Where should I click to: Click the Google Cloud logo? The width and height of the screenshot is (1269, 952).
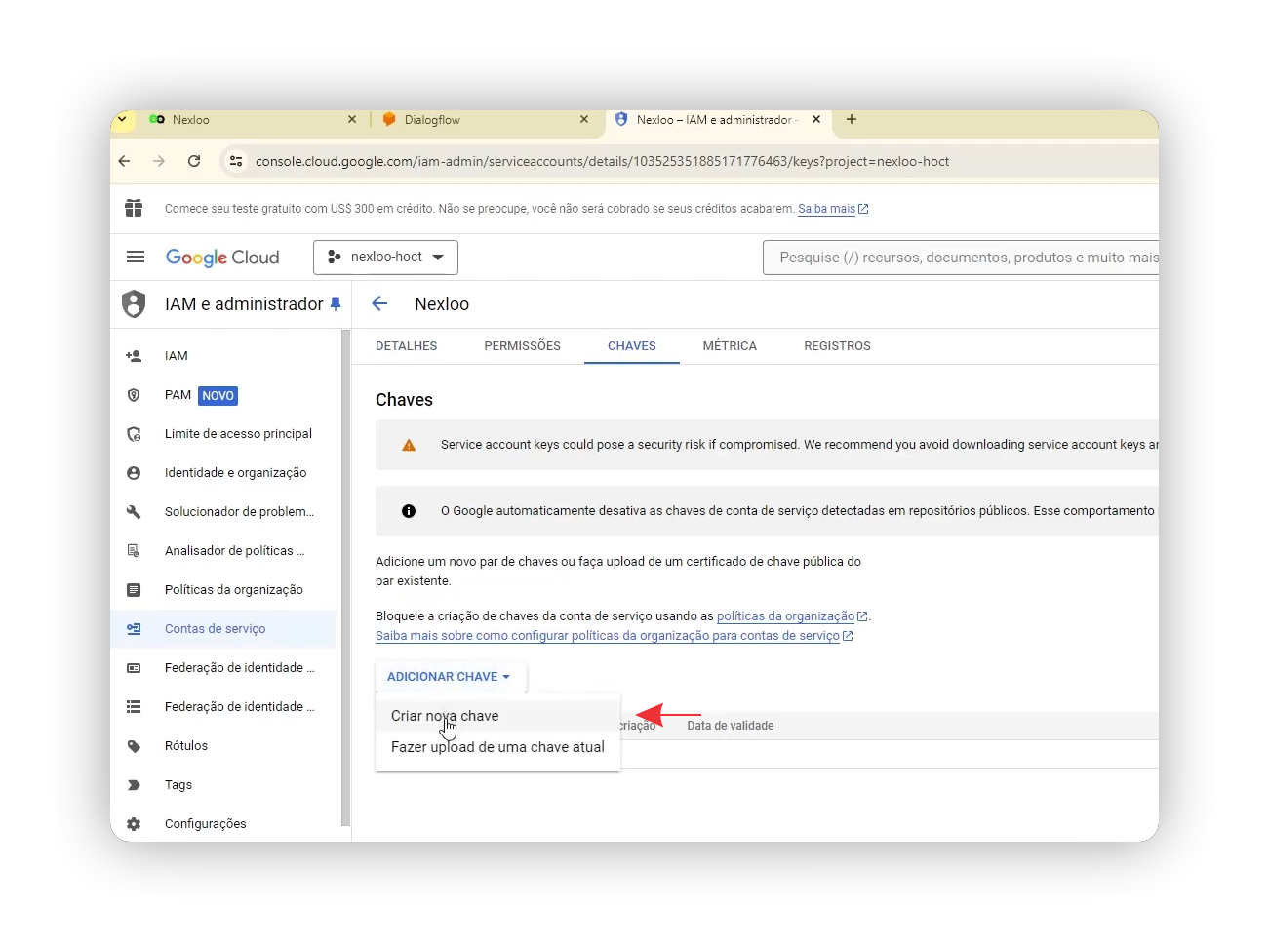(x=222, y=257)
